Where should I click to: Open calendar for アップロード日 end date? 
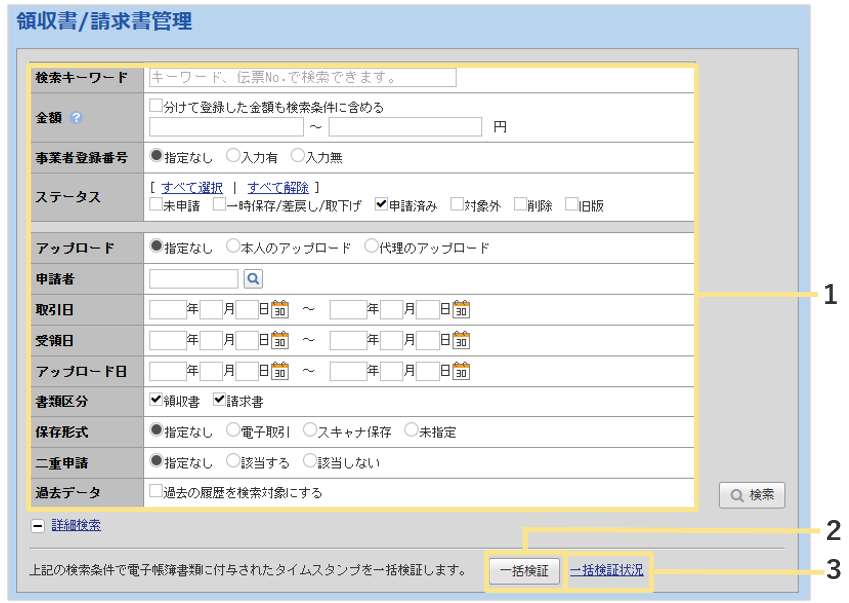pos(461,371)
